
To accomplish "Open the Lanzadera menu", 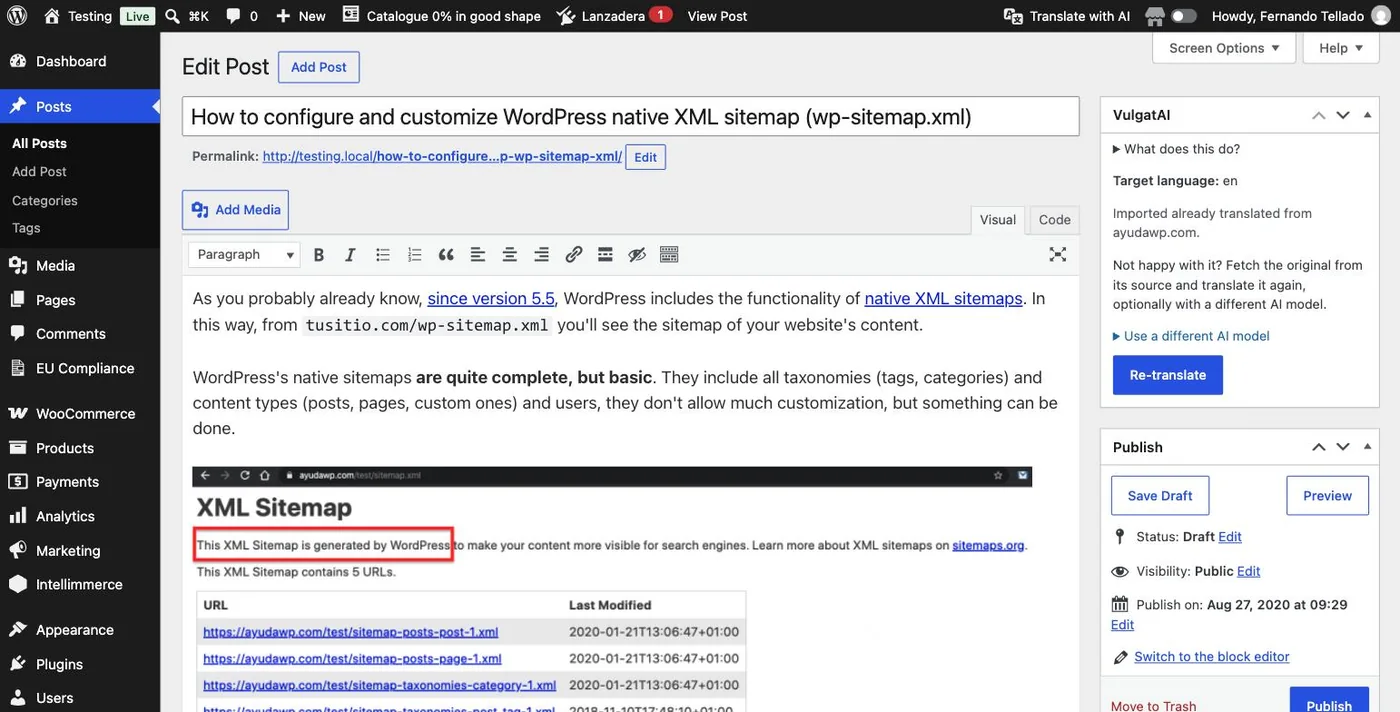I will pyautogui.click(x=614, y=16).
